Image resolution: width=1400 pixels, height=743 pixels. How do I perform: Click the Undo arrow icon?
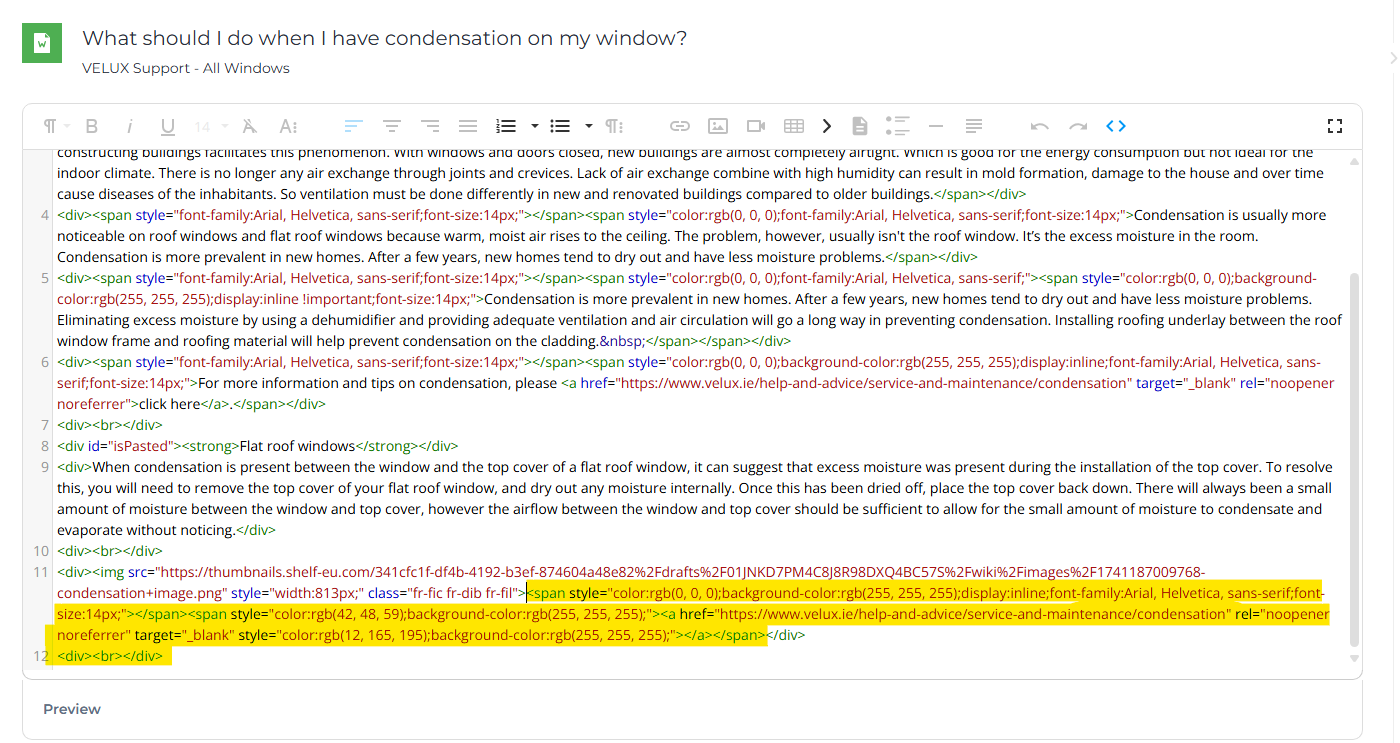pos(1040,126)
